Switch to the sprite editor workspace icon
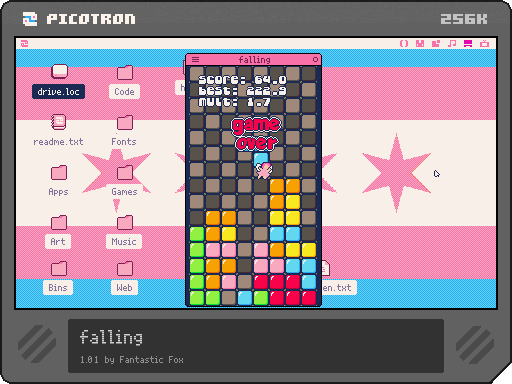Viewport: 512px width, 384px height. click(x=420, y=44)
